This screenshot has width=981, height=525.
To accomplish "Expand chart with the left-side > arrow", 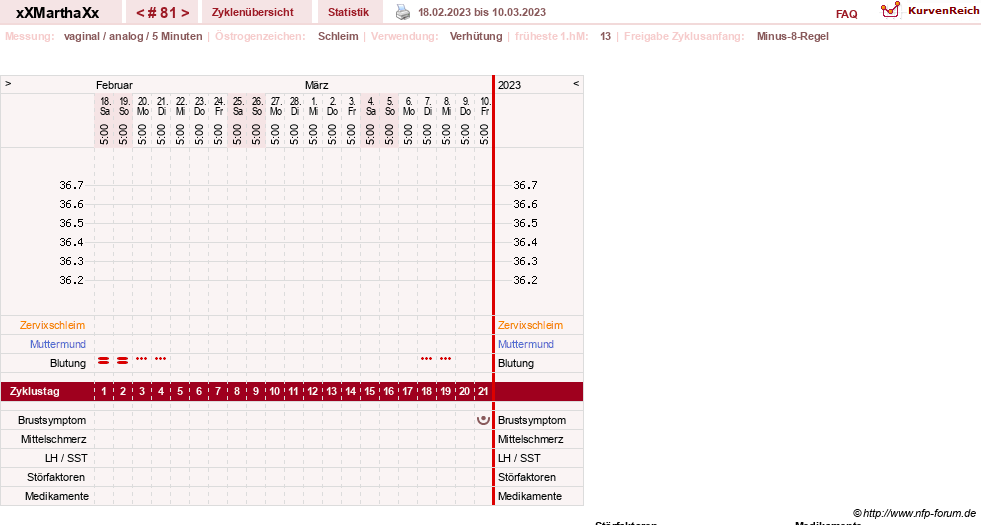I will (x=8, y=83).
